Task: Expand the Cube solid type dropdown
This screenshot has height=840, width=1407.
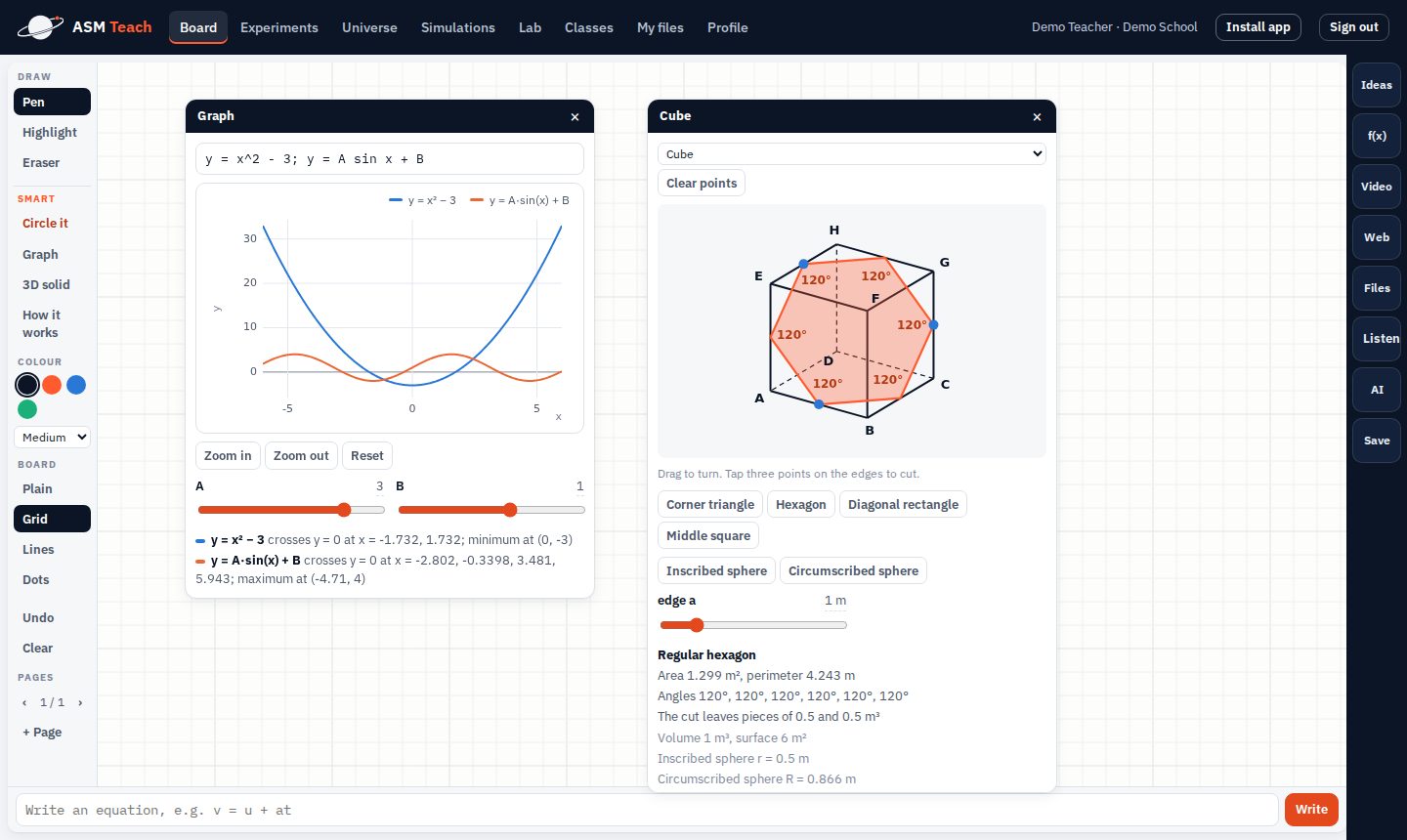Action: tap(852, 154)
